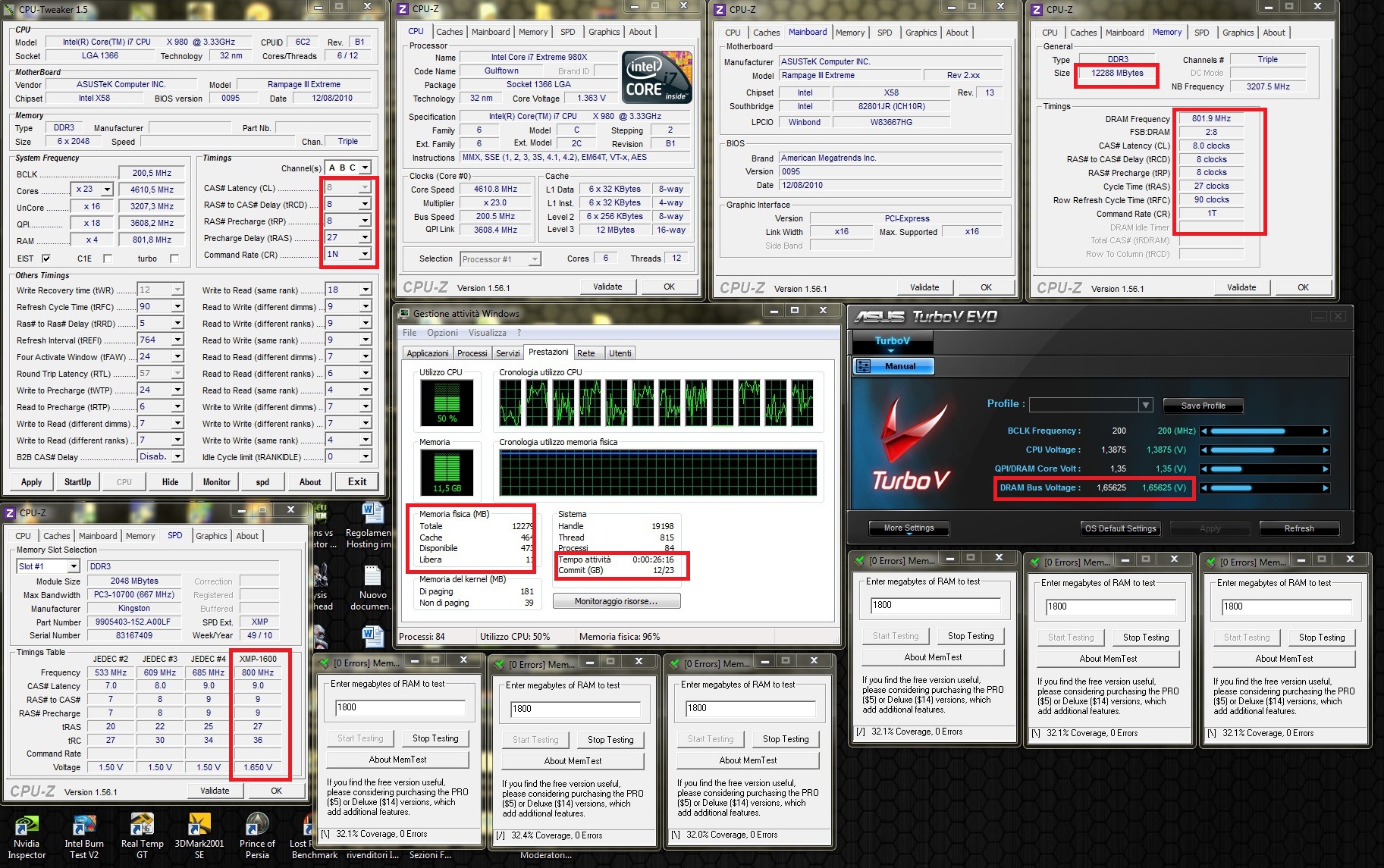Click the StartUp button in CPU-Tweaker
1384x868 pixels.
(x=77, y=482)
